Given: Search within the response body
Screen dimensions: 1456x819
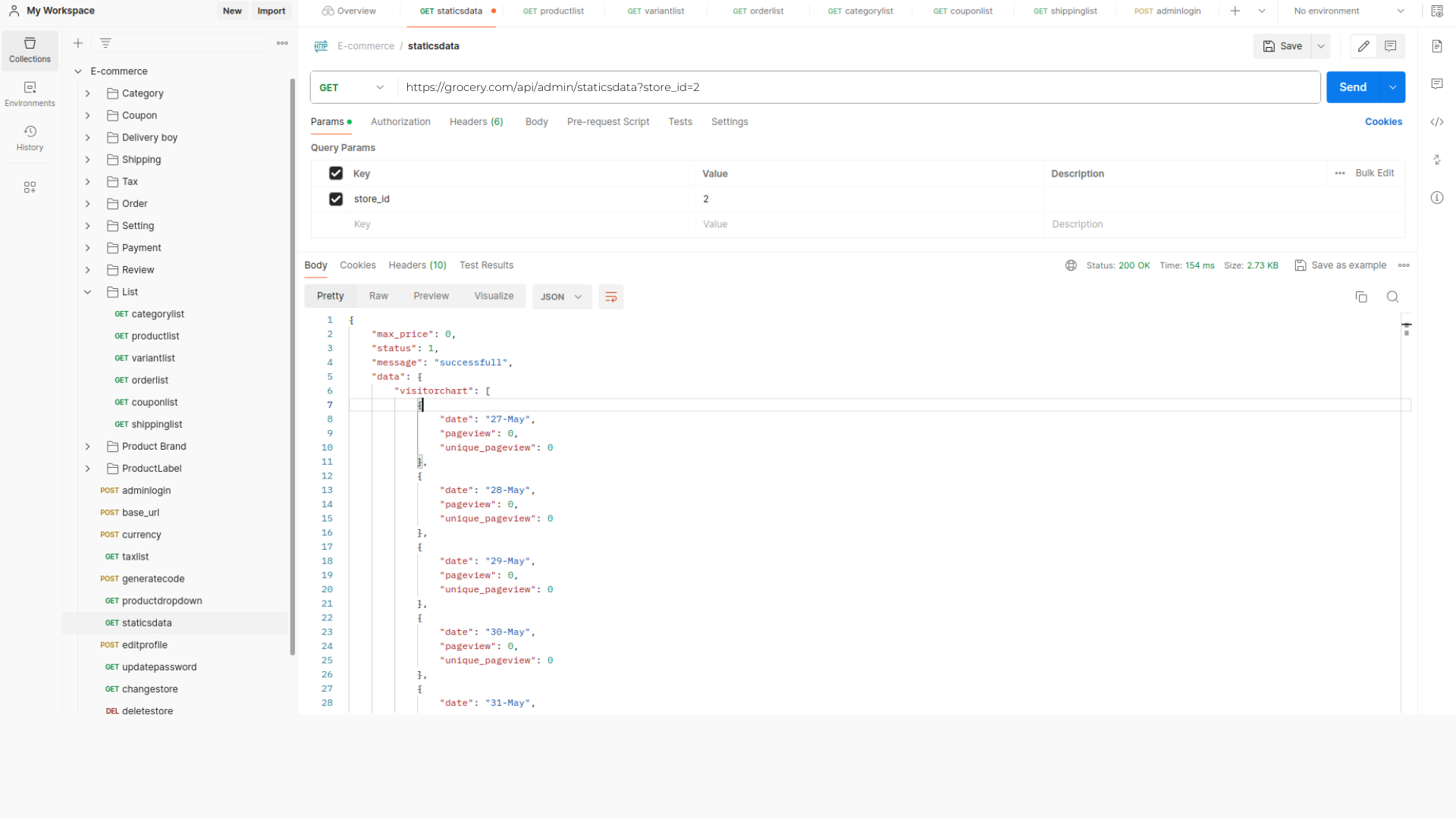Looking at the screenshot, I should point(1392,297).
